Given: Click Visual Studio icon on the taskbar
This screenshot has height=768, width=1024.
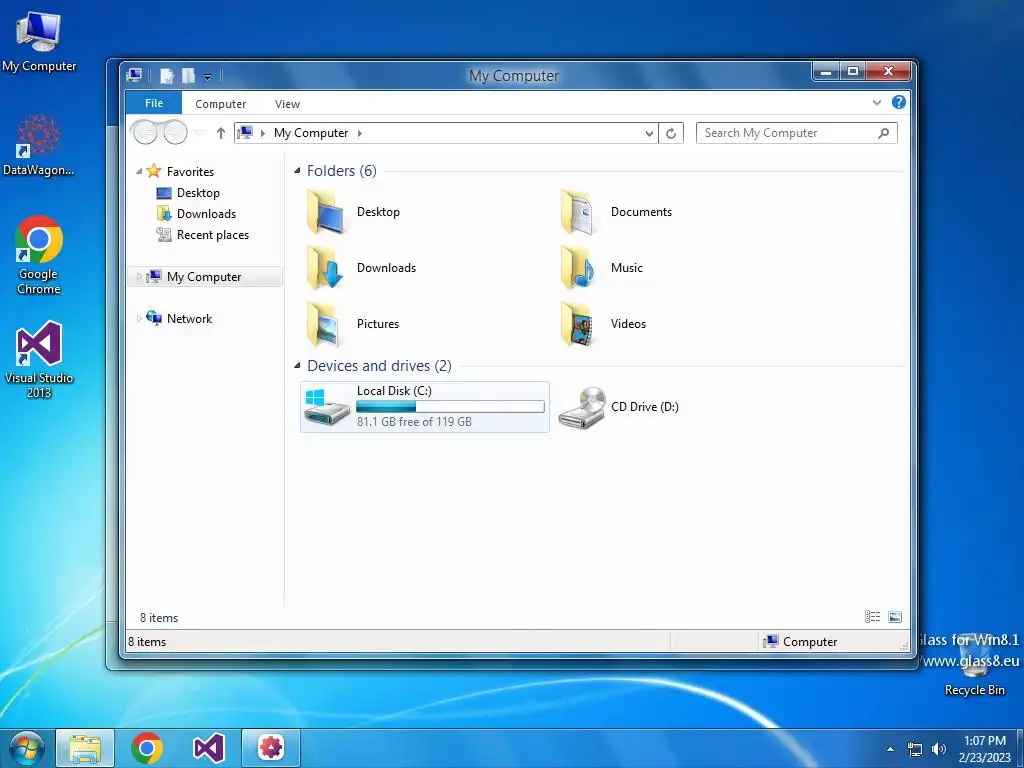Looking at the screenshot, I should coord(209,748).
